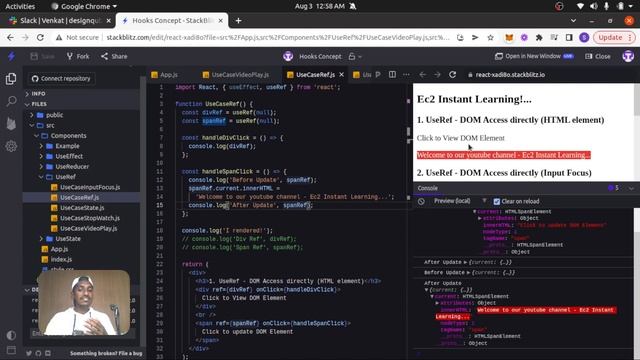Clear the console with the clear icon
The height and width of the screenshot is (360, 640).
tap(421, 201)
